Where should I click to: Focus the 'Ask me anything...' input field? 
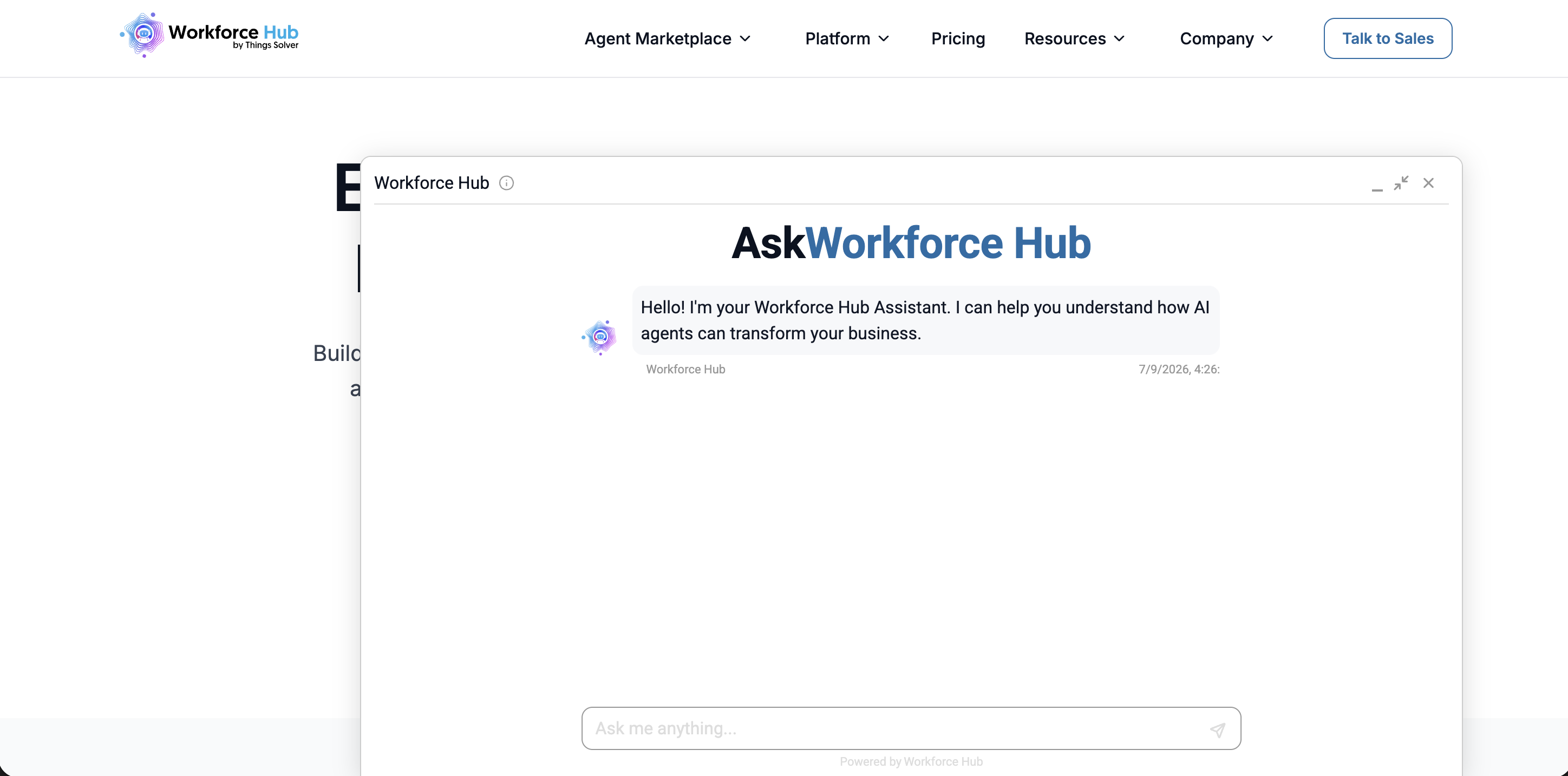click(911, 728)
